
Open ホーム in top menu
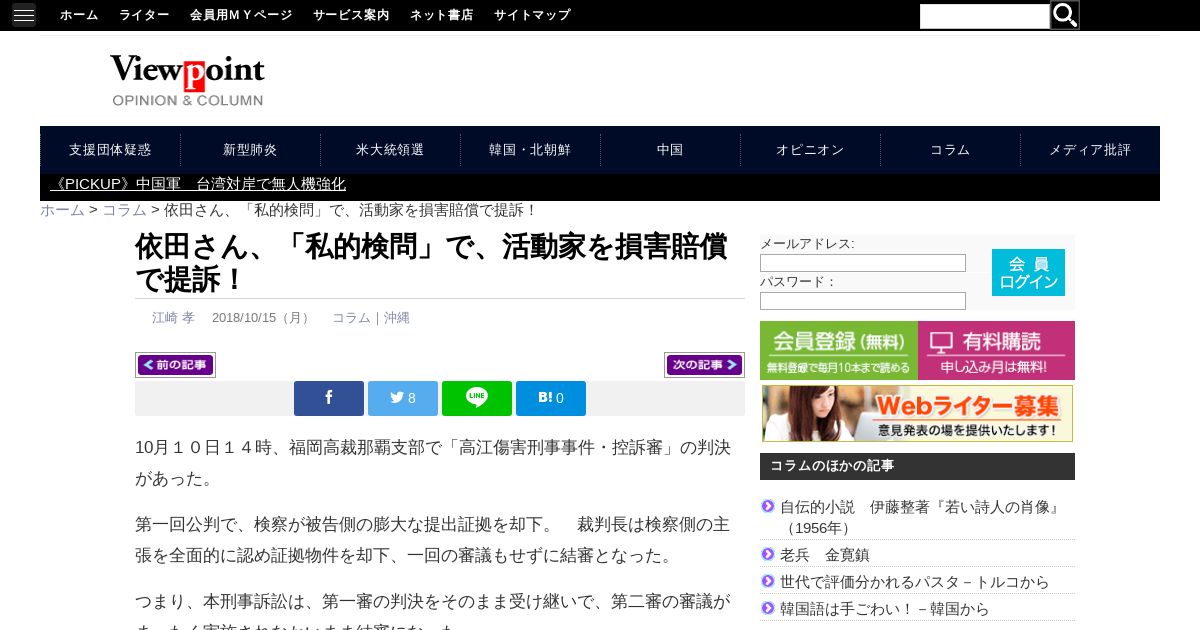tap(79, 15)
